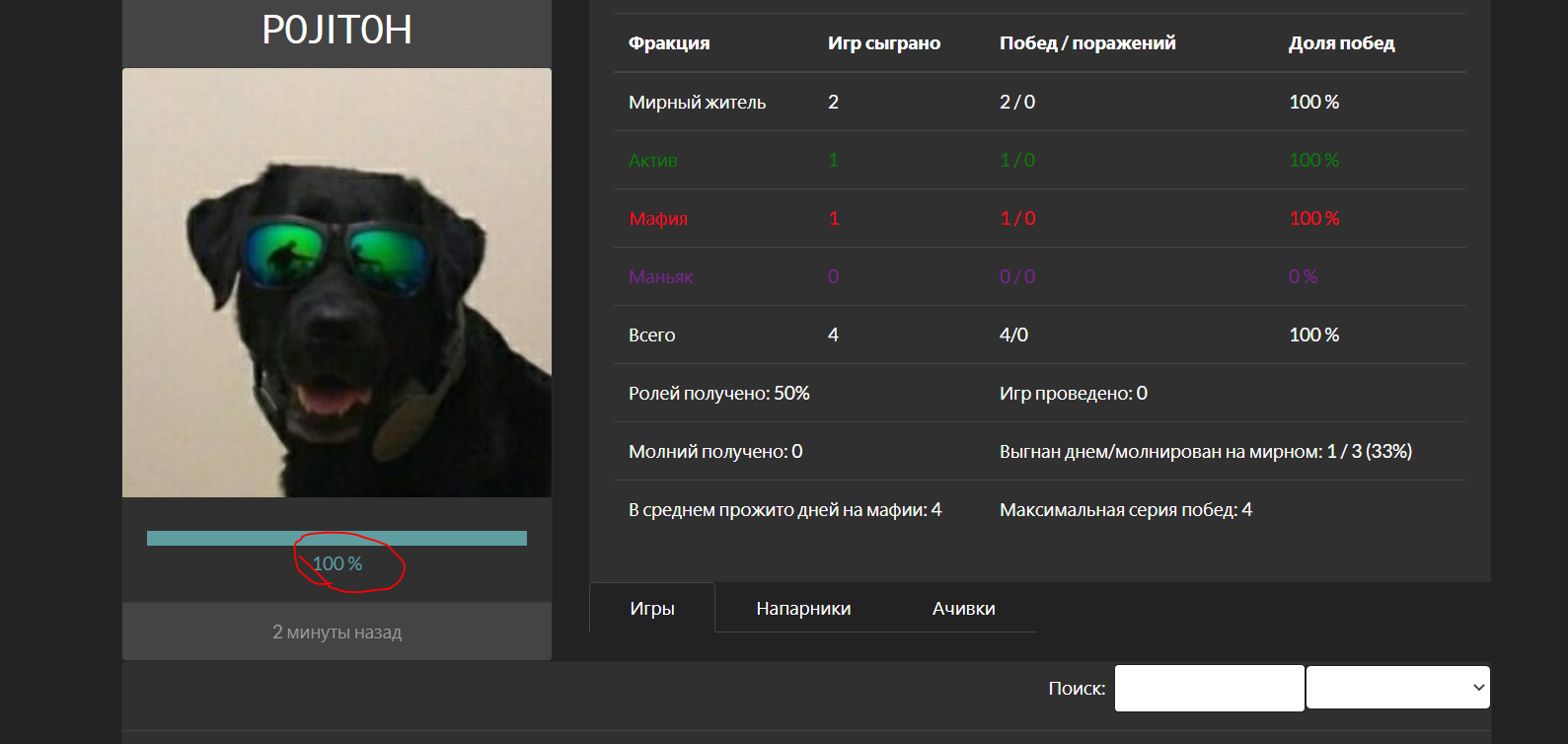Select the Мирный житель faction row
Image resolution: width=1568 pixels, height=744 pixels.
pos(697,102)
